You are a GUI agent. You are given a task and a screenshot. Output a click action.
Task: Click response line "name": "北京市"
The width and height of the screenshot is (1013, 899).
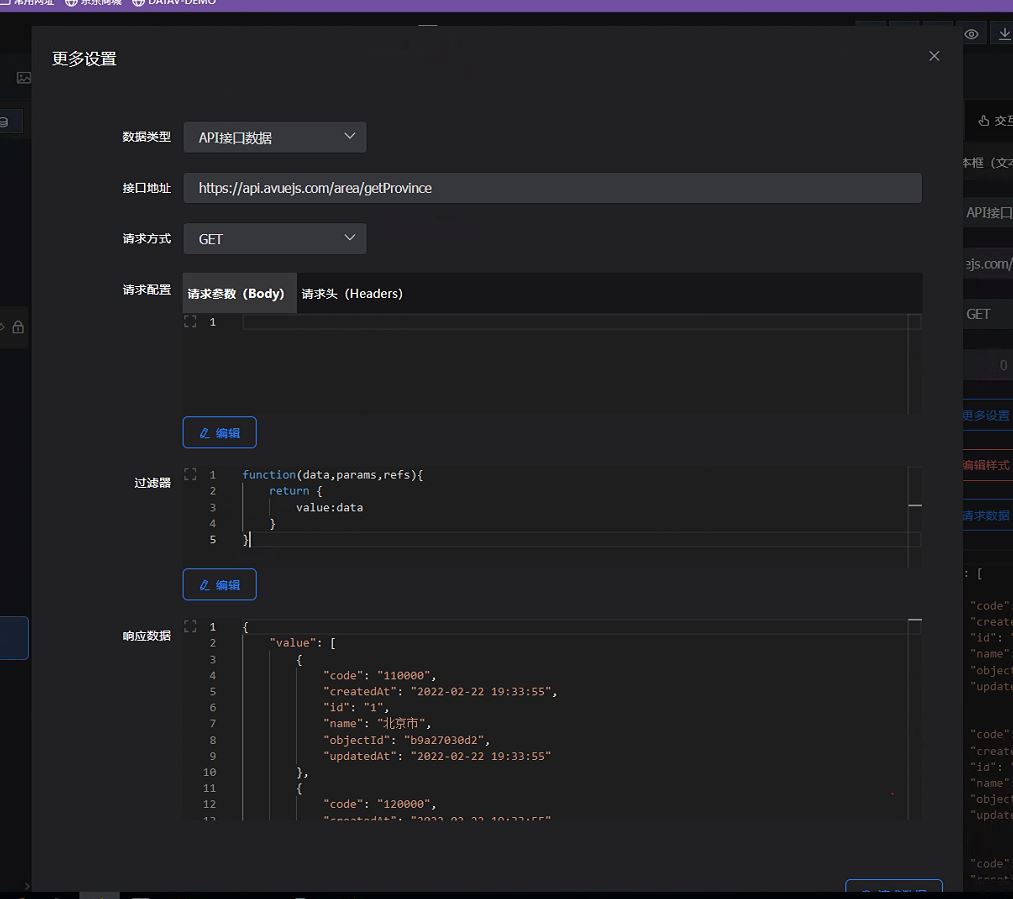377,723
